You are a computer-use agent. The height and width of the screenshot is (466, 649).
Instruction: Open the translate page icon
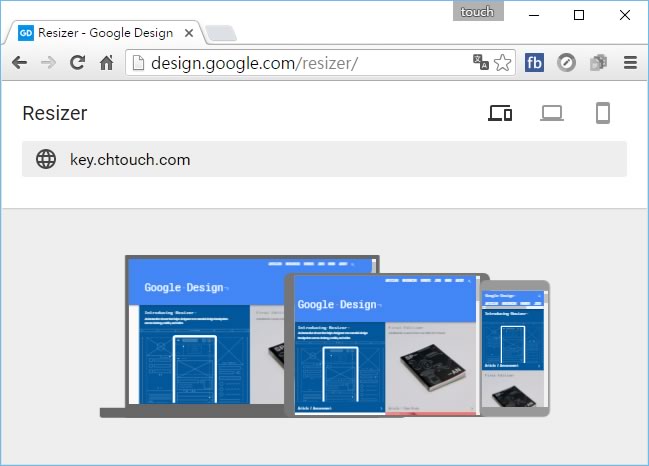pyautogui.click(x=481, y=62)
